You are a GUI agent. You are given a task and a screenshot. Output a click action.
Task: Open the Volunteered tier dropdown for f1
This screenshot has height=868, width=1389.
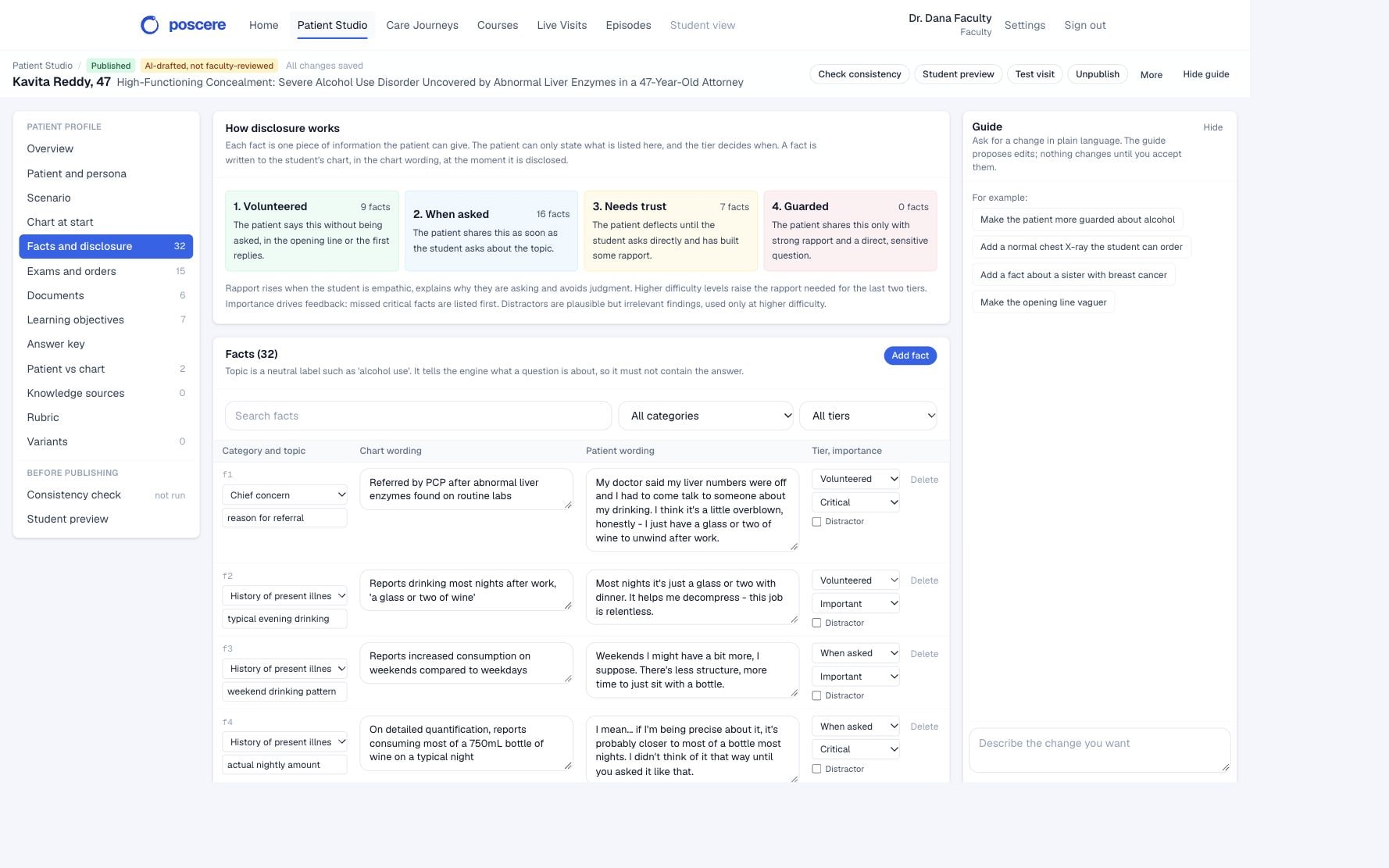(855, 479)
